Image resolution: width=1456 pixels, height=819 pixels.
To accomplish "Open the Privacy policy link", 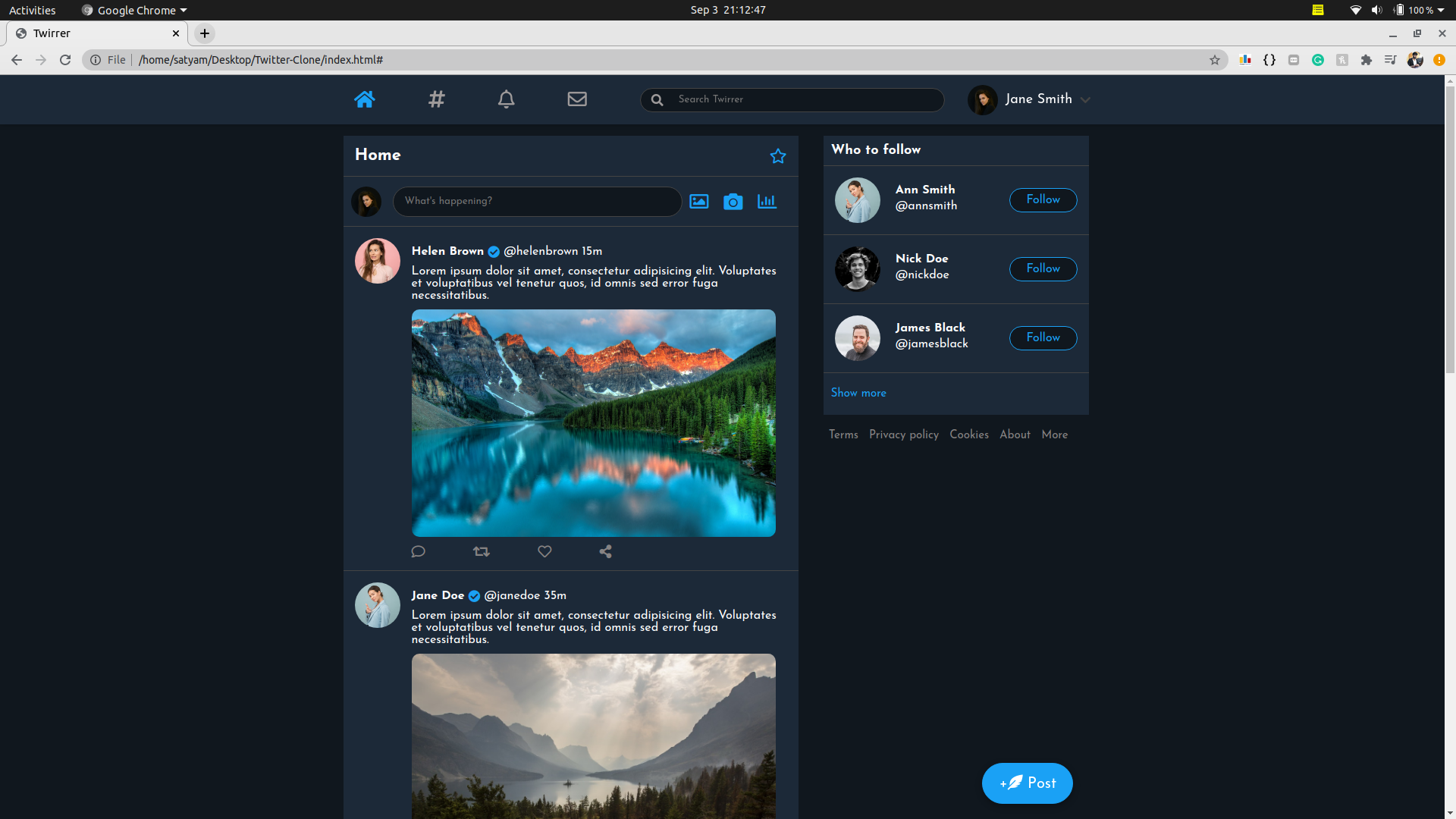I will pyautogui.click(x=903, y=434).
